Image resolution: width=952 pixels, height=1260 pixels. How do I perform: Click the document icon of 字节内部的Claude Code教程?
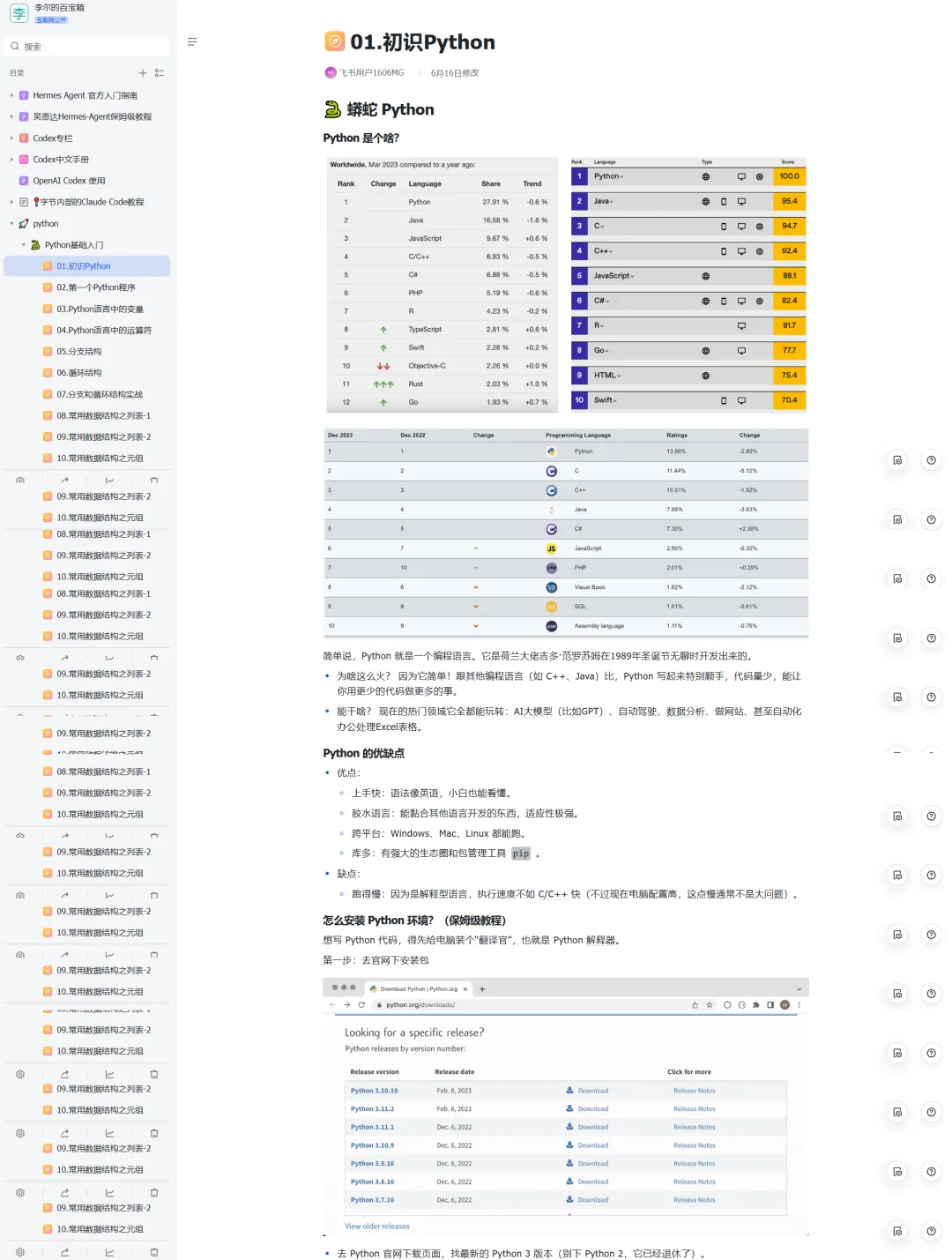pos(24,202)
